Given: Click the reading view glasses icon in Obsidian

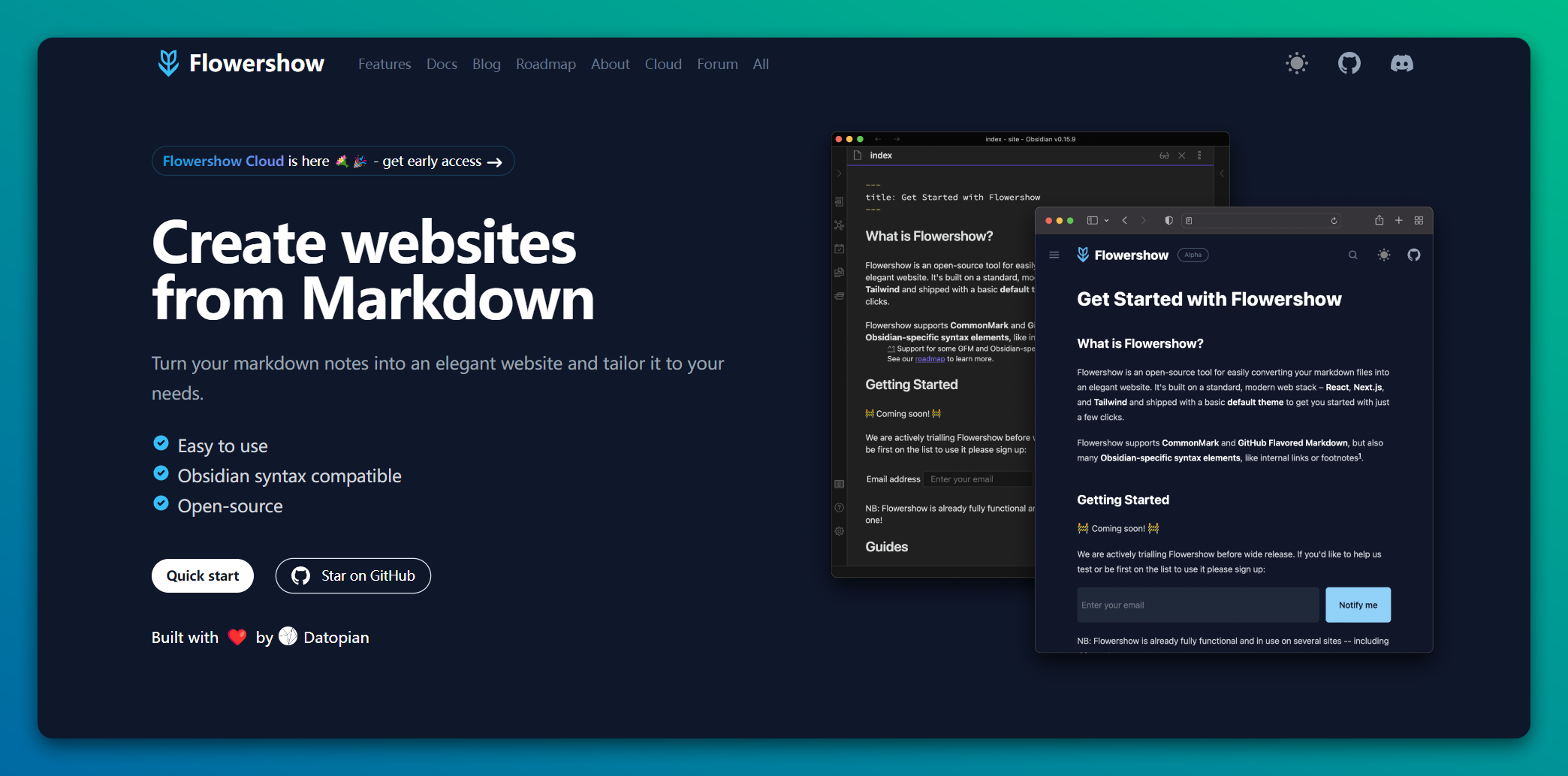Looking at the screenshot, I should (x=1164, y=156).
